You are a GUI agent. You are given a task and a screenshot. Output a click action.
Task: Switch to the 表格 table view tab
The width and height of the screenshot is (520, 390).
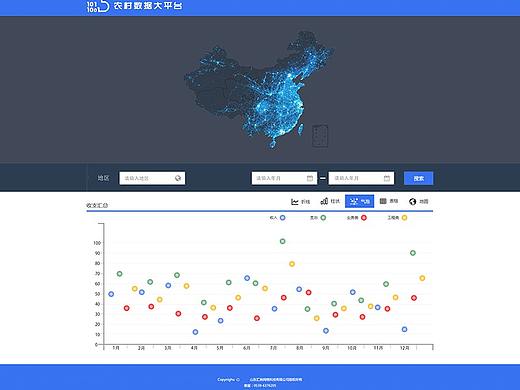point(389,201)
